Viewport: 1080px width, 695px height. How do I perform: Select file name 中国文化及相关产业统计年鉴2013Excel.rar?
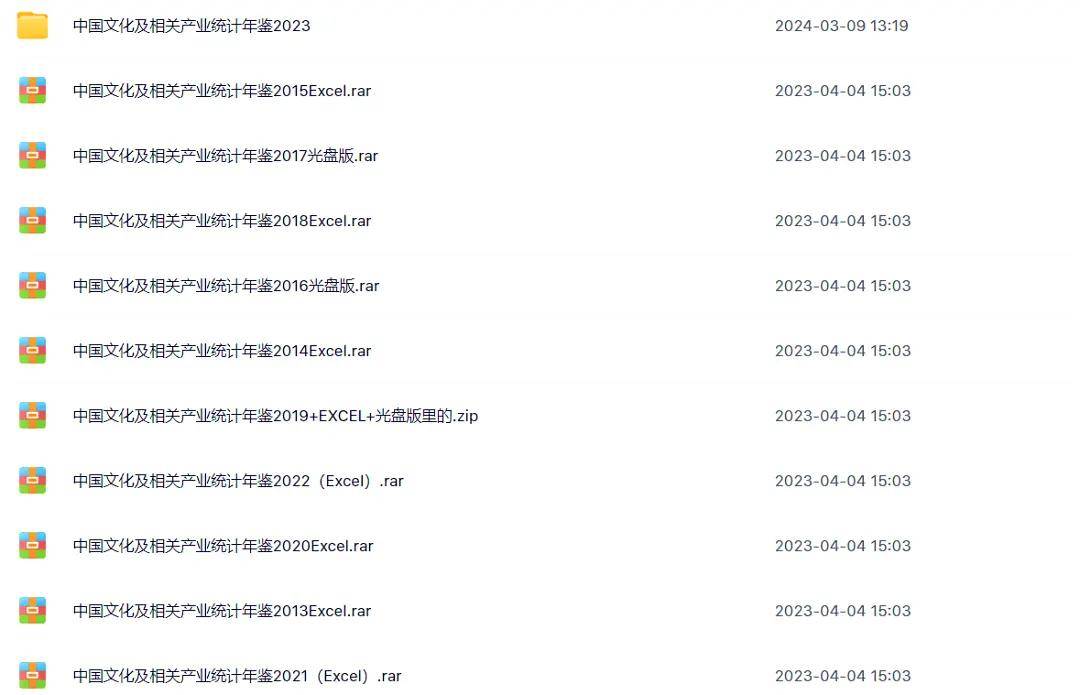(x=222, y=611)
